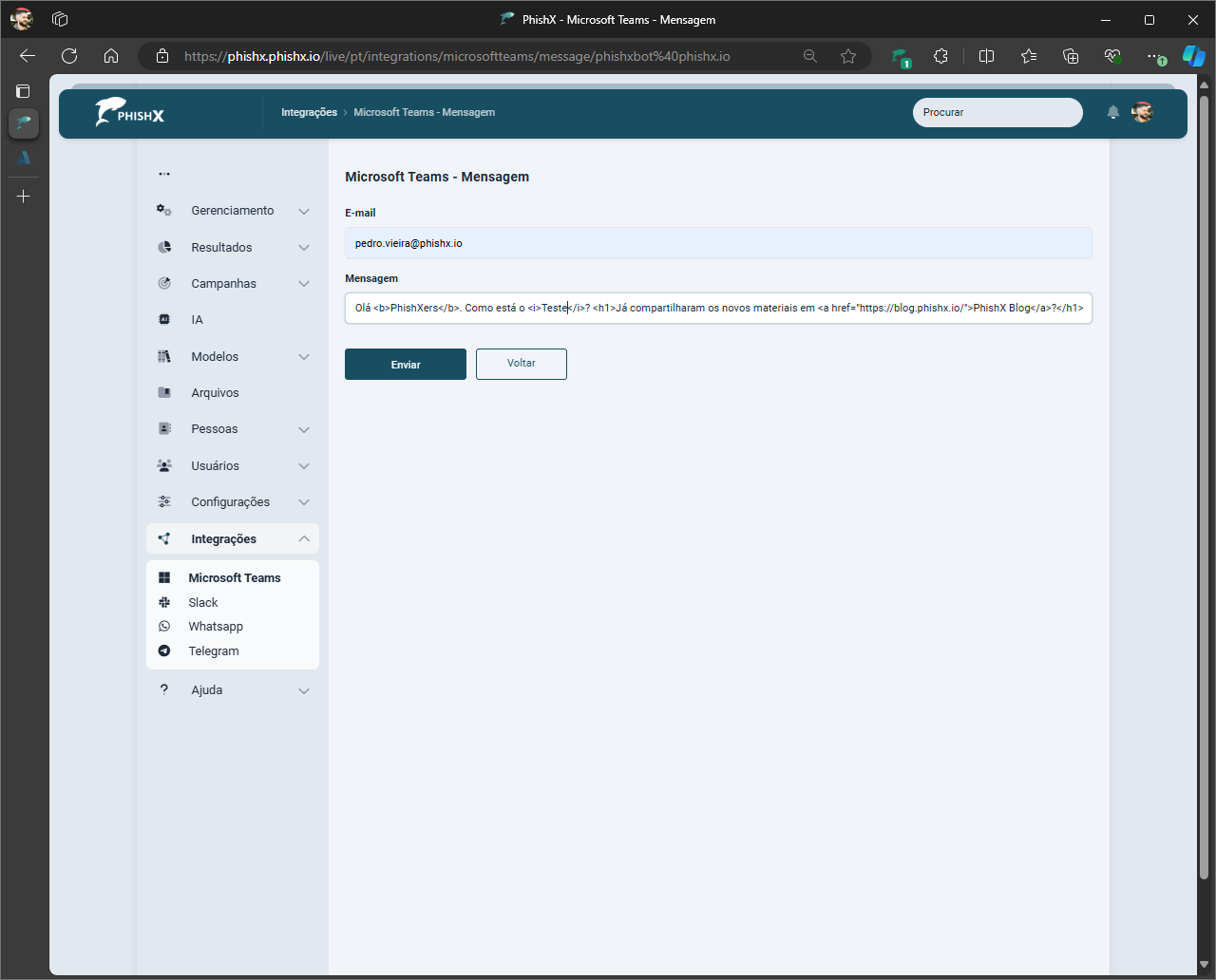Image resolution: width=1216 pixels, height=980 pixels.
Task: Open browser collections icon
Action: click(x=1071, y=56)
